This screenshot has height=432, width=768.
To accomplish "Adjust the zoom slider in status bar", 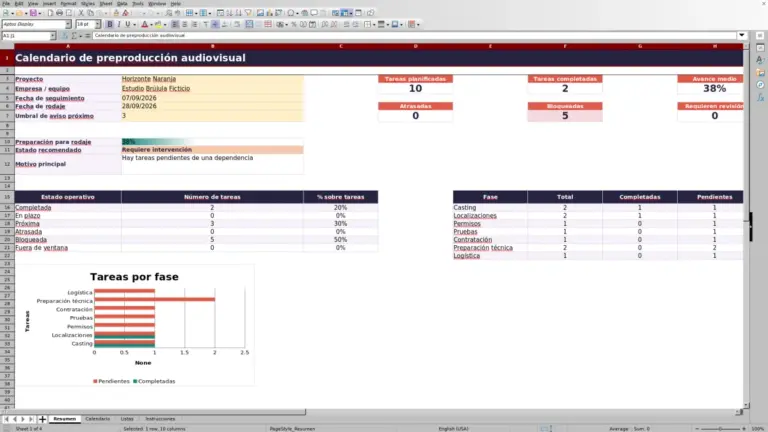I will [x=720, y=429].
